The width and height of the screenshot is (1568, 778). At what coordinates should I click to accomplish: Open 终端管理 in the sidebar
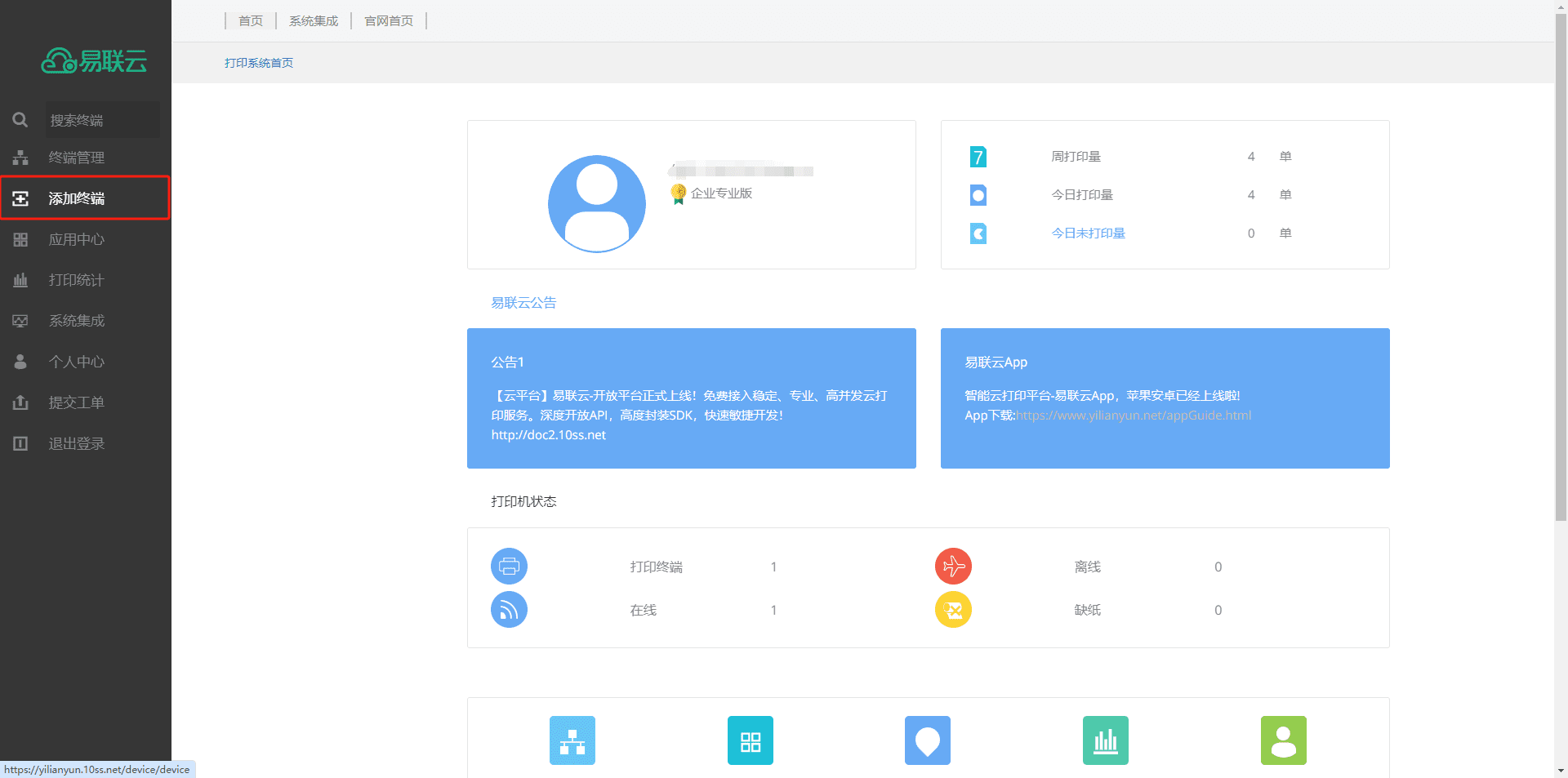76,158
